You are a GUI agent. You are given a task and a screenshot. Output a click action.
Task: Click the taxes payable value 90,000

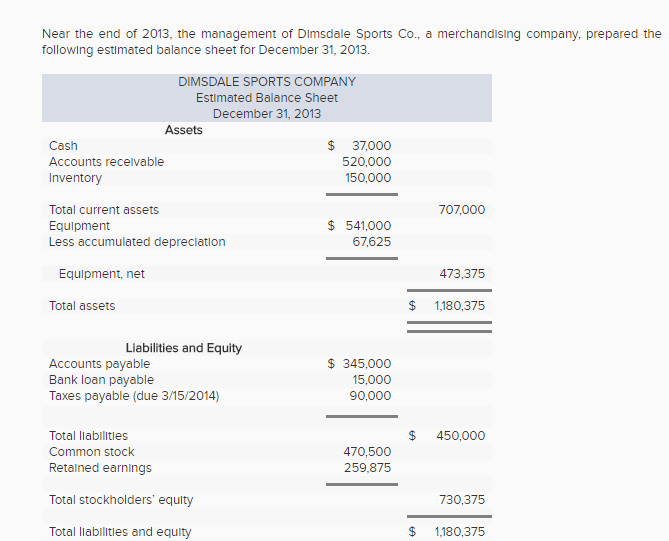370,396
